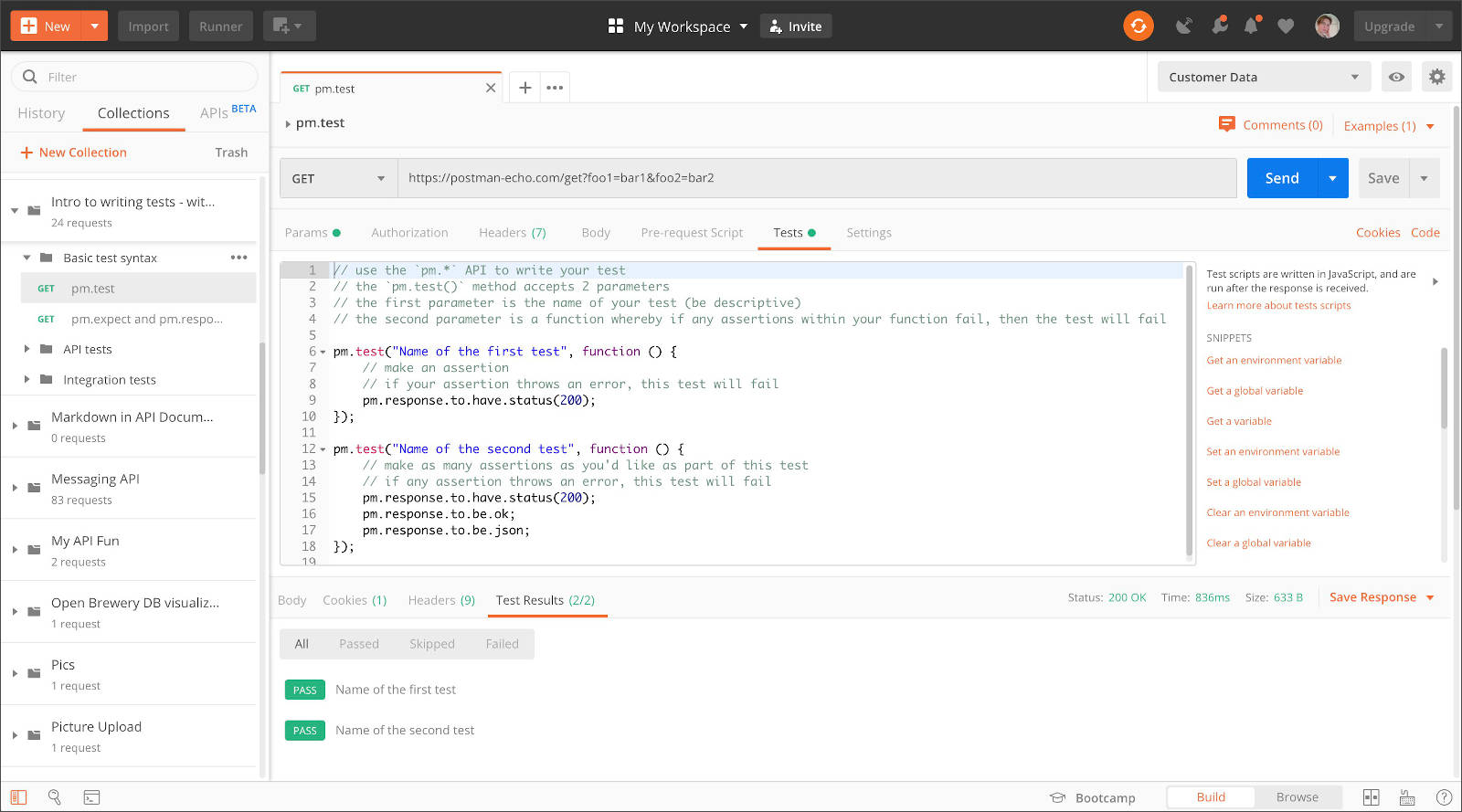Switch to the APIs BETA tab
This screenshot has height=812, width=1462.
(x=228, y=112)
